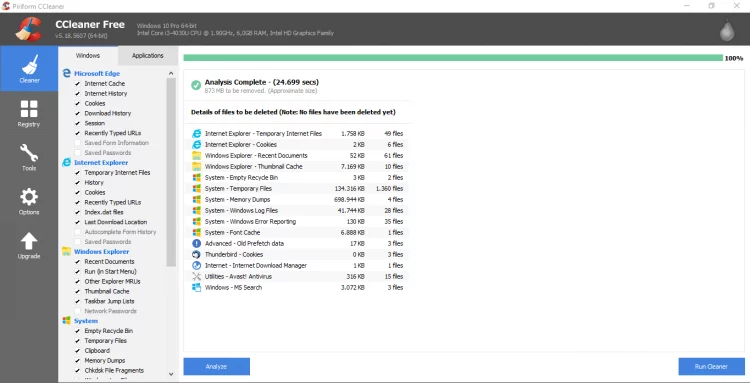750x383 pixels.
Task: Click the Run Cleaner button
Action: tap(711, 367)
